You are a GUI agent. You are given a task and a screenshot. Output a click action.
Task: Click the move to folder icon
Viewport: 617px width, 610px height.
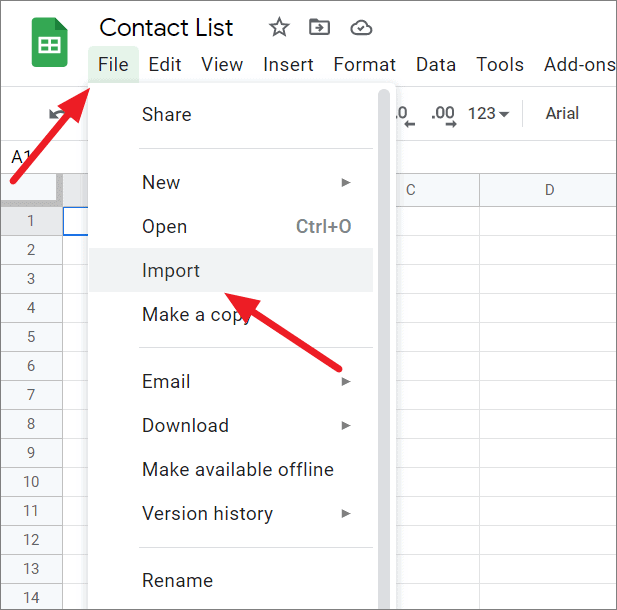(320, 27)
